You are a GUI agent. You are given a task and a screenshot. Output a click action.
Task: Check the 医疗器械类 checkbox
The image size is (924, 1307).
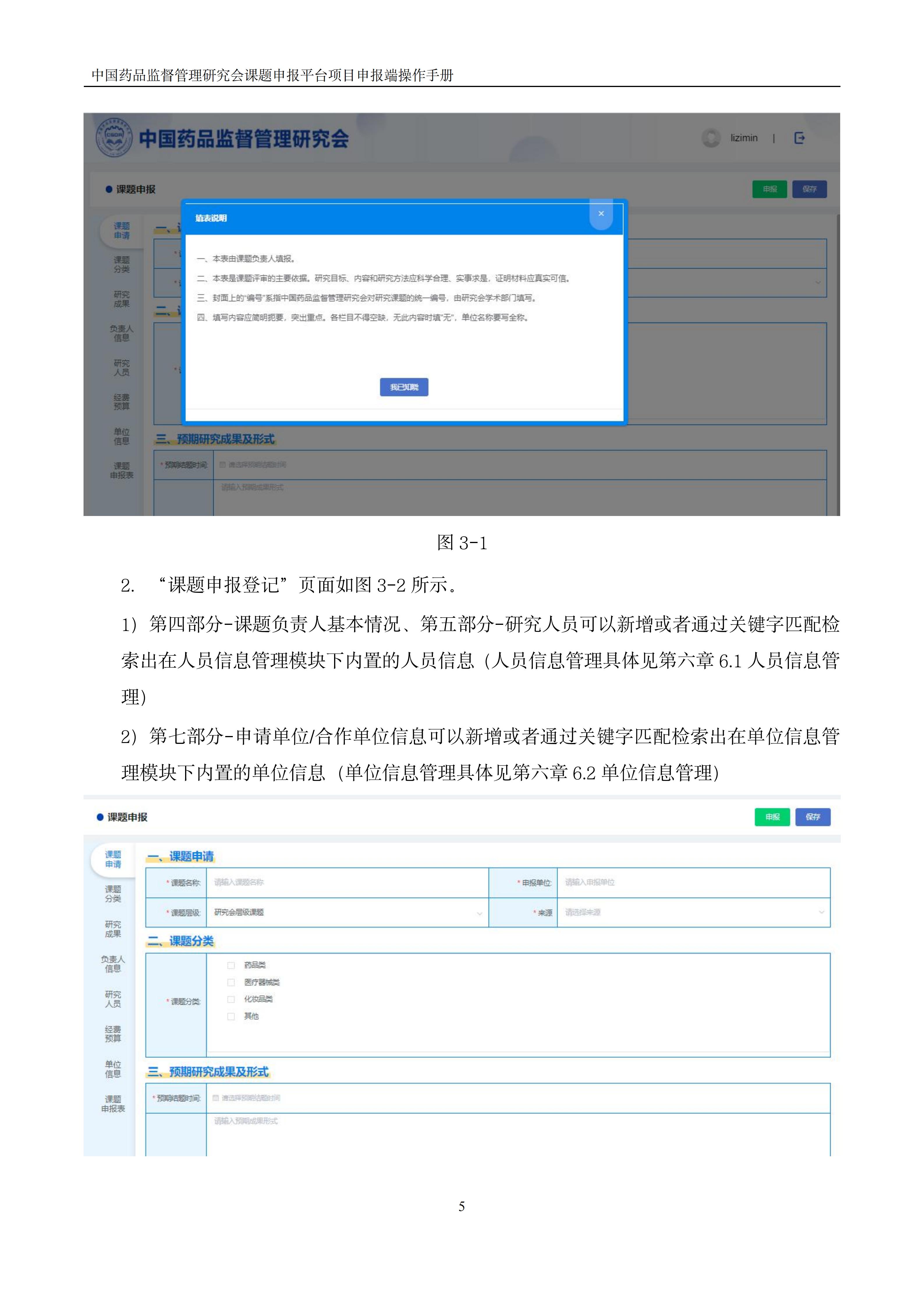(231, 982)
